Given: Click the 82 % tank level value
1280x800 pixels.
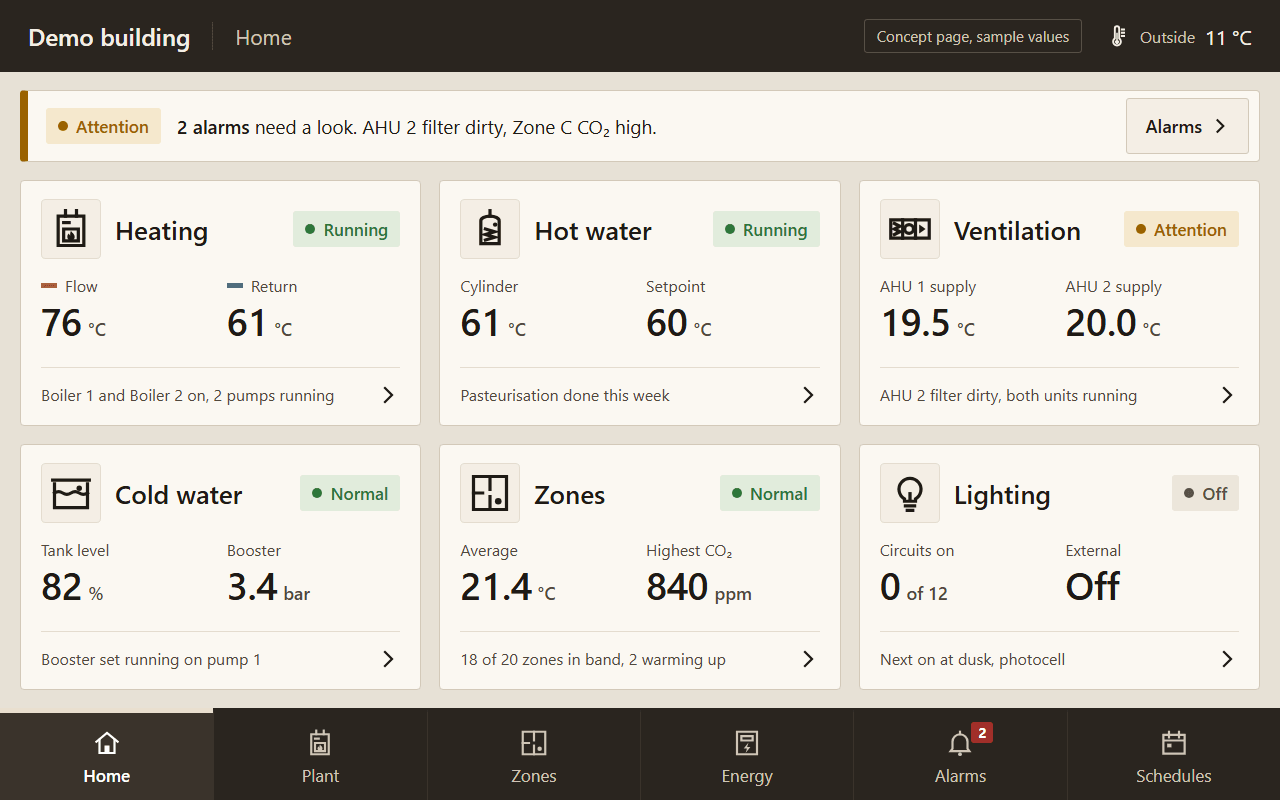Looking at the screenshot, I should [72, 587].
